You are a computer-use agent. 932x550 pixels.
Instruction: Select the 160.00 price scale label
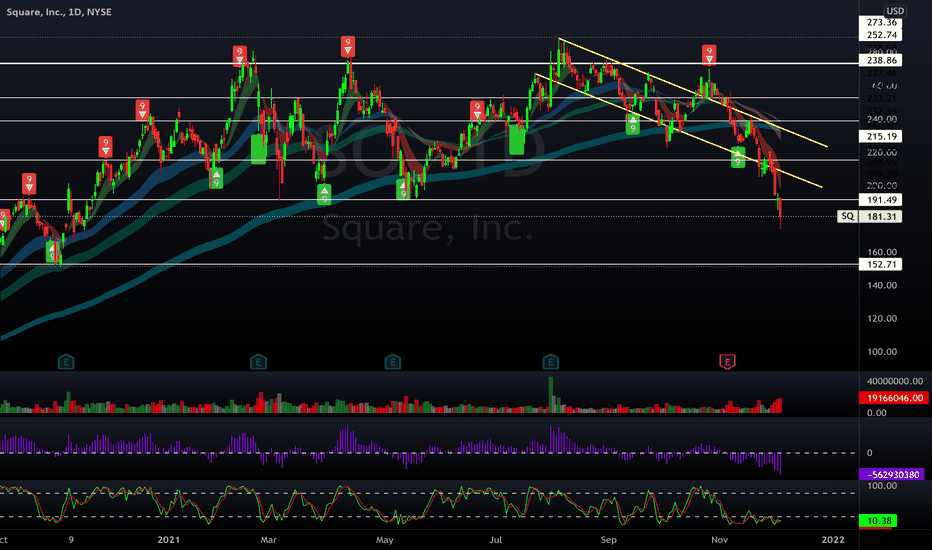(881, 252)
